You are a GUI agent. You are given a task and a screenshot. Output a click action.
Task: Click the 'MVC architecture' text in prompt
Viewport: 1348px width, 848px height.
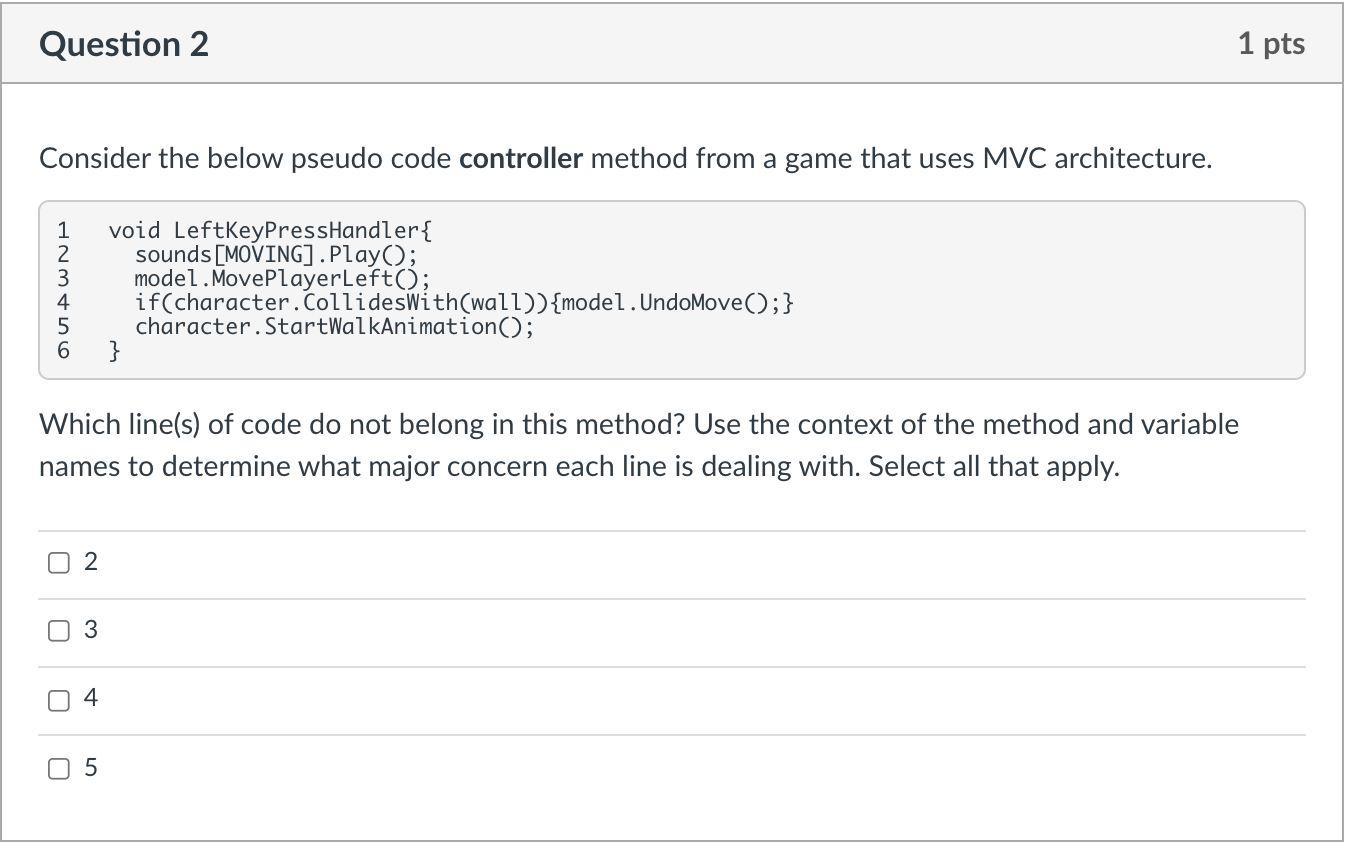[1083, 159]
